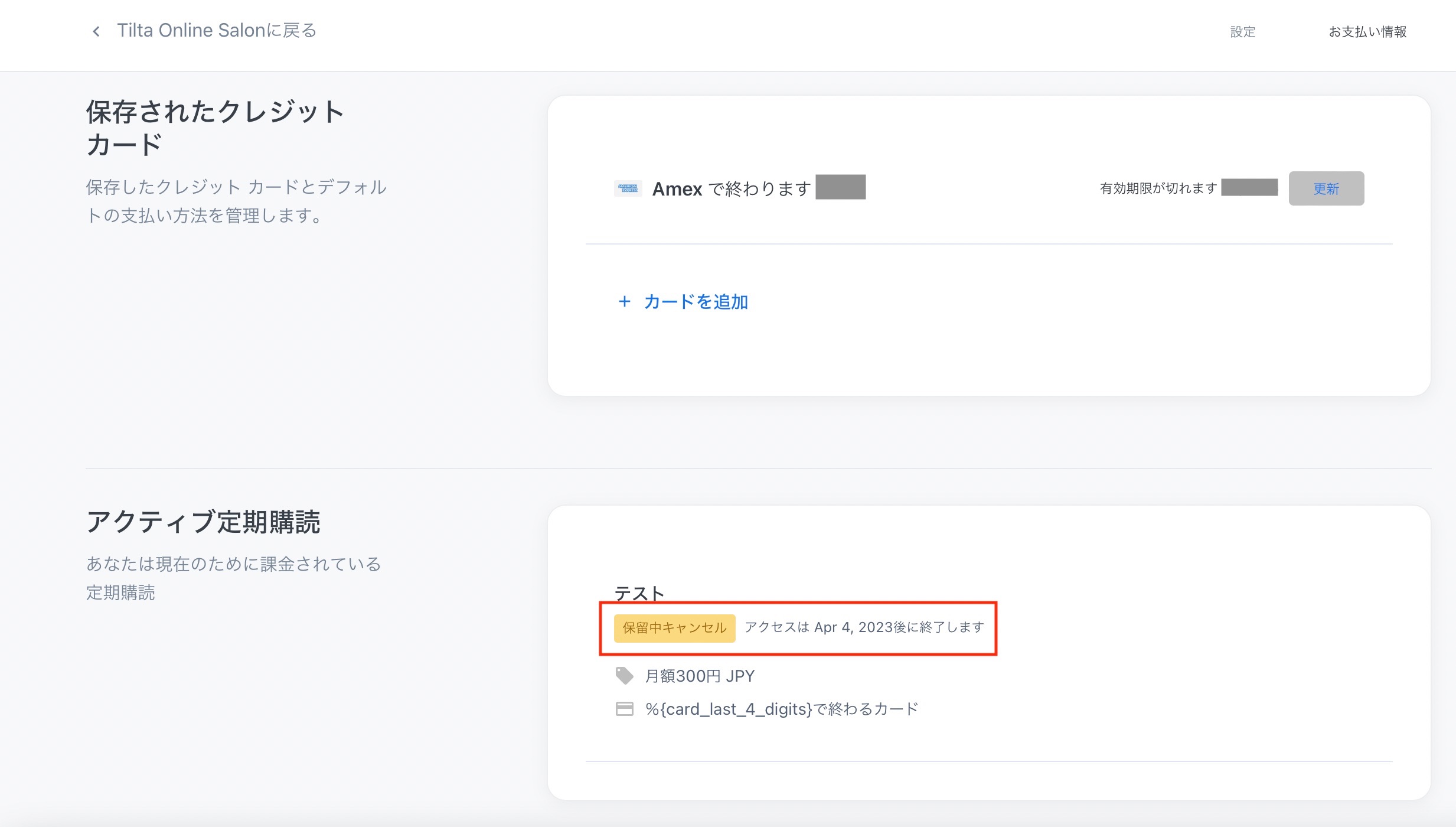The image size is (1456, 827).
Task: Click the back chevron arrow icon
Action: [x=96, y=31]
